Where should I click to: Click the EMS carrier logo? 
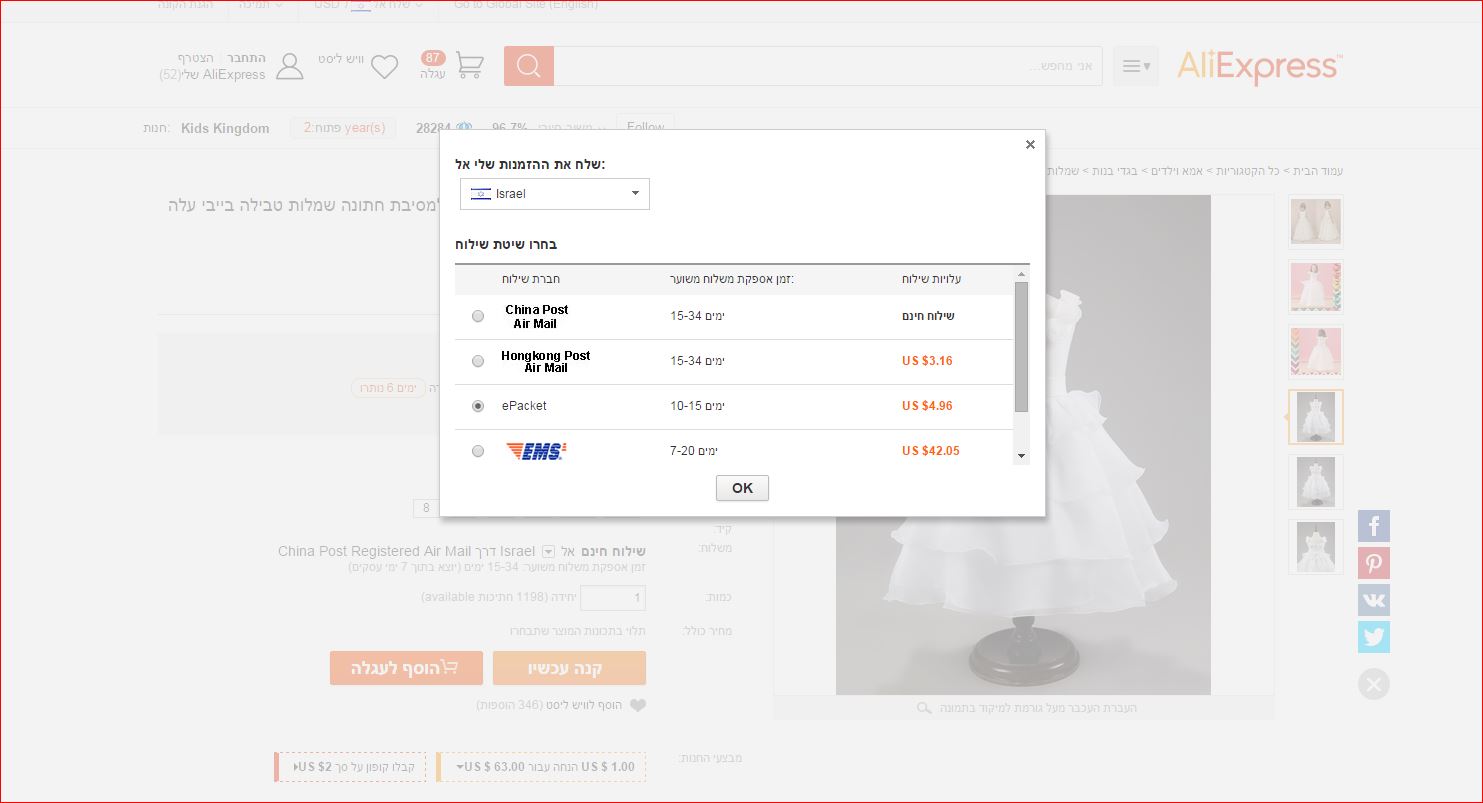536,451
